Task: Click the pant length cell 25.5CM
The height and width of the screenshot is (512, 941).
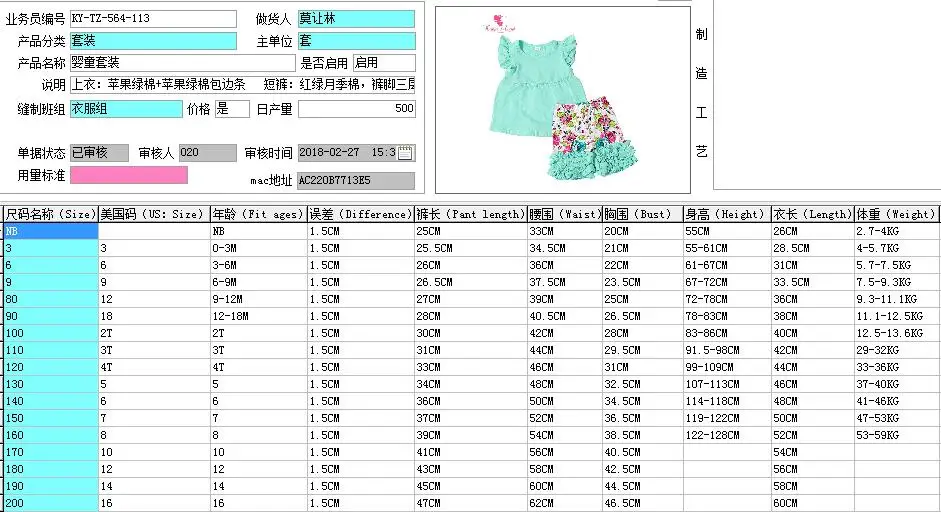Action: click(x=471, y=248)
